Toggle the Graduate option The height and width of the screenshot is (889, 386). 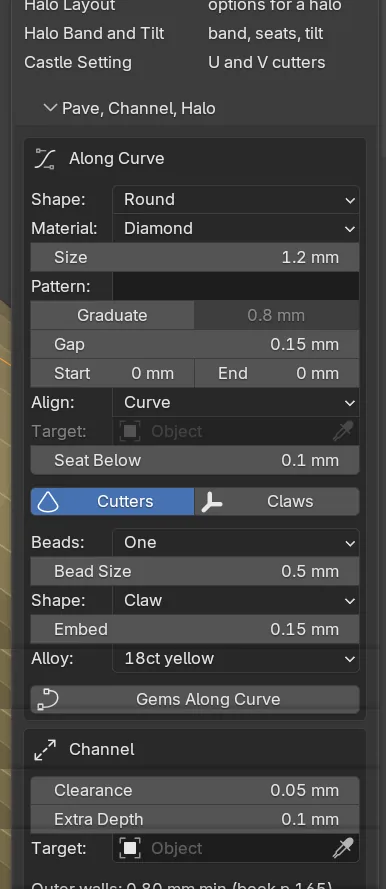[x=112, y=315]
